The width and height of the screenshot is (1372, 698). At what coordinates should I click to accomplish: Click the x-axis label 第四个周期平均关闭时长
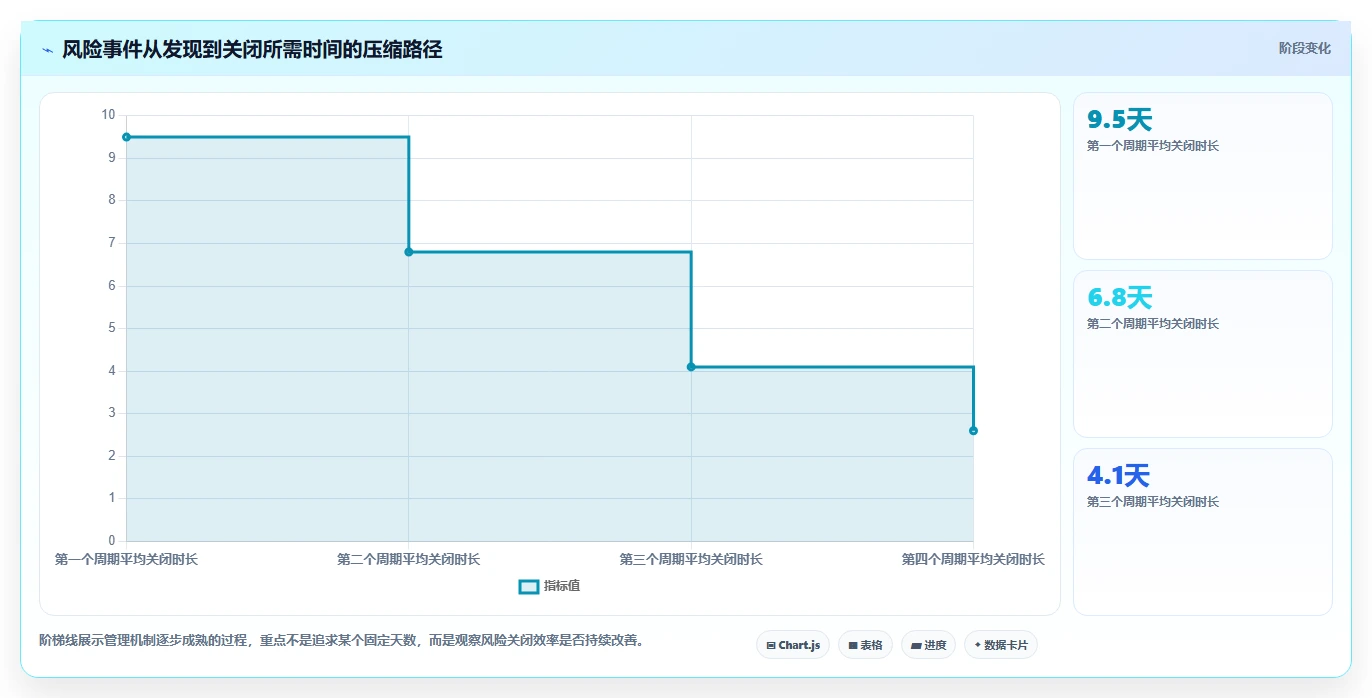(973, 559)
